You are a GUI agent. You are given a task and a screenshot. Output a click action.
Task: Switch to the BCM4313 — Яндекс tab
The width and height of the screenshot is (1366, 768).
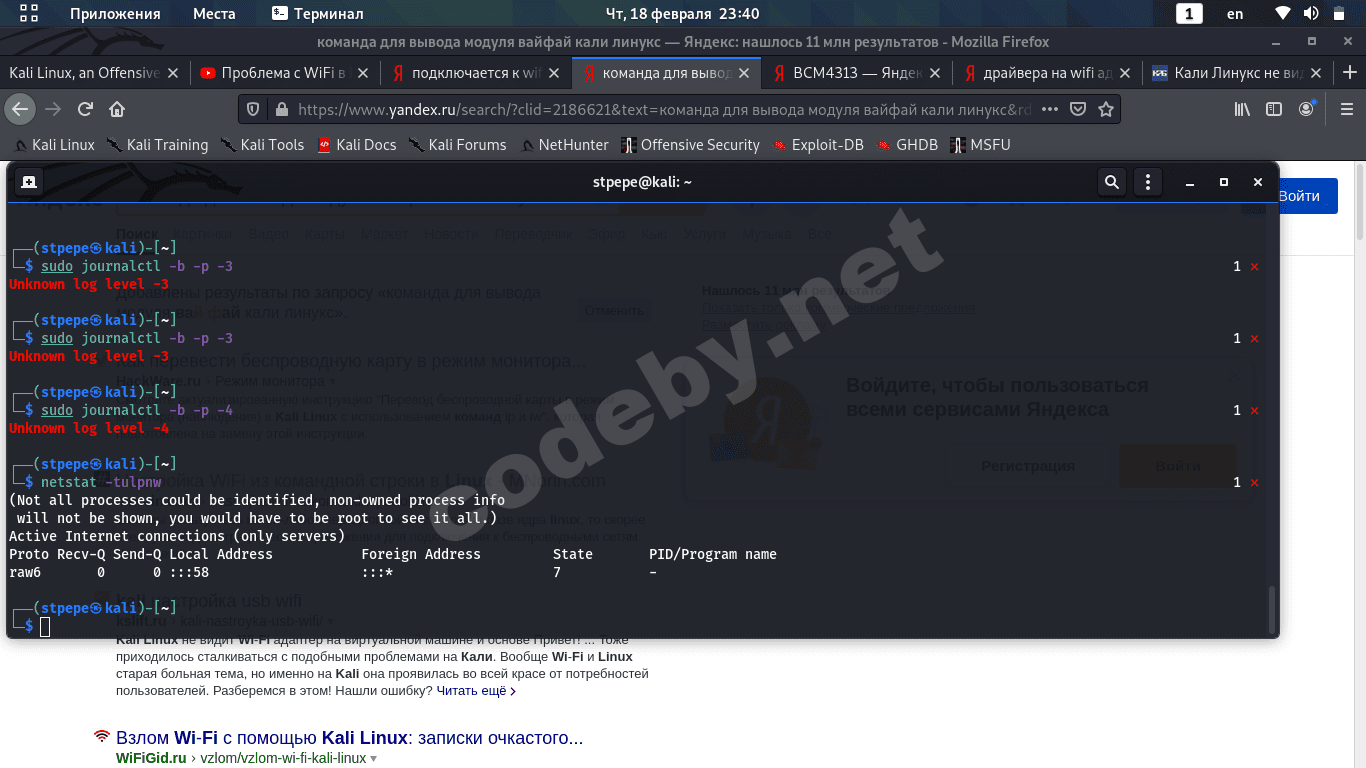click(857, 73)
